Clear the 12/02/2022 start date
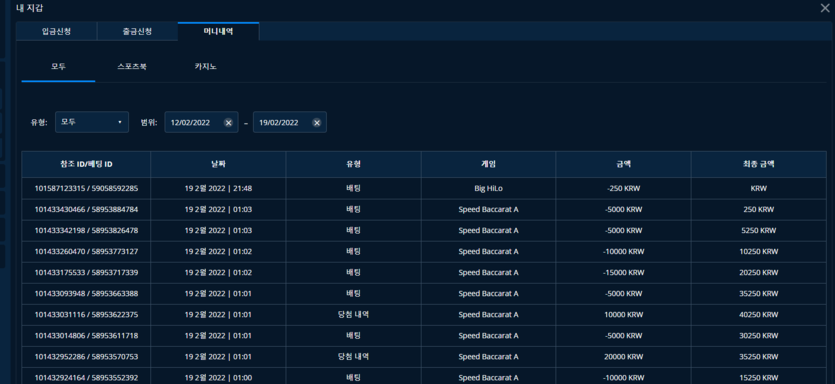The height and width of the screenshot is (384, 835). [228, 122]
